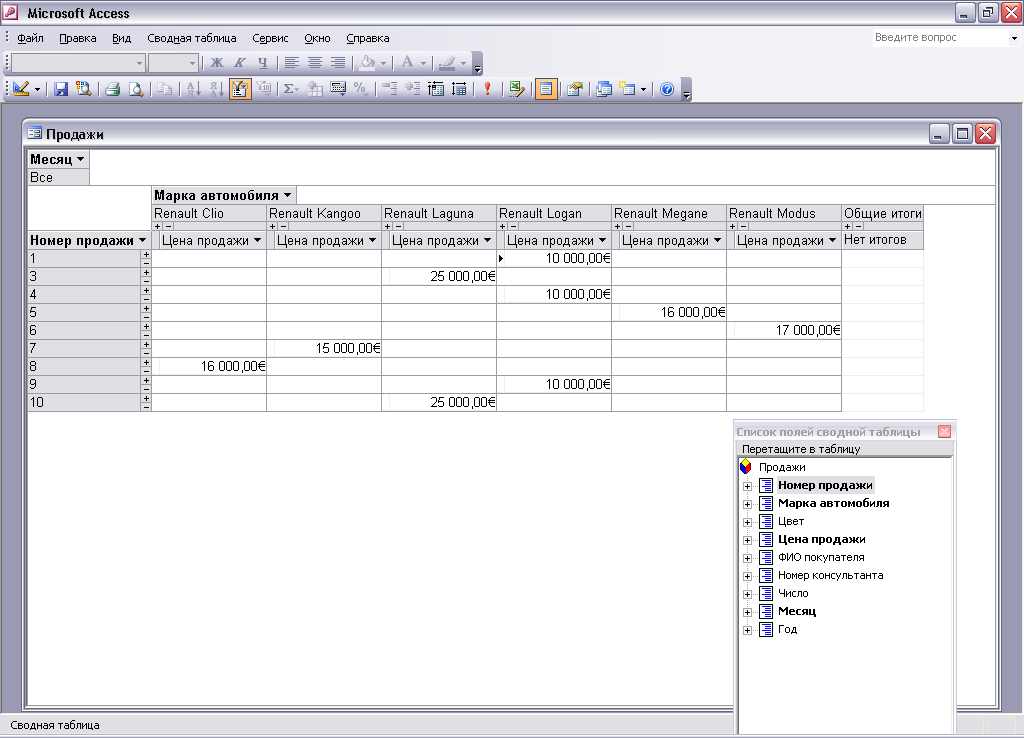This screenshot has height=738, width=1024.
Task: Open the font size combo box
Action: coord(173,63)
